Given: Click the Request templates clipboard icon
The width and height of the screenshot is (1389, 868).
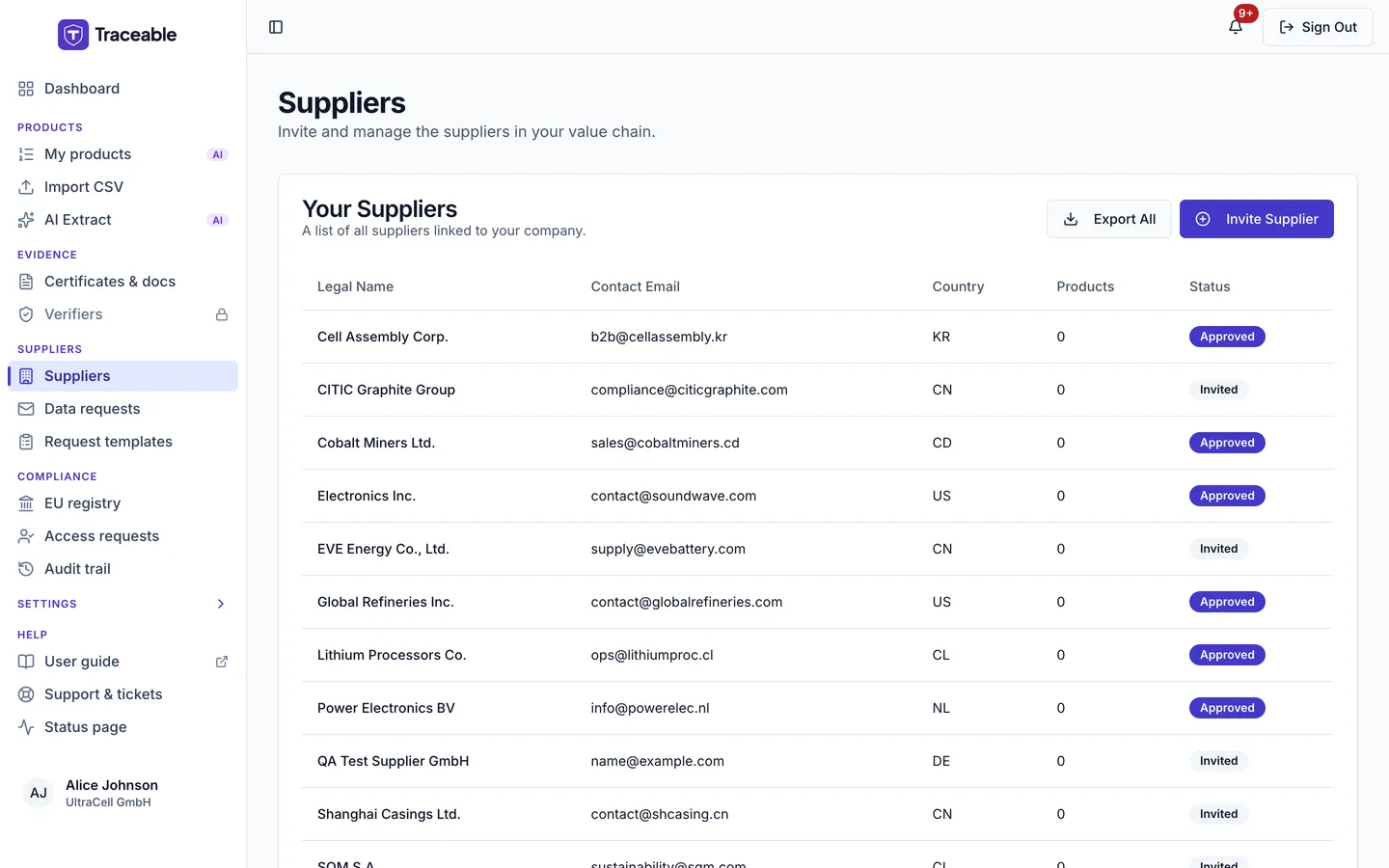Looking at the screenshot, I should tap(26, 442).
